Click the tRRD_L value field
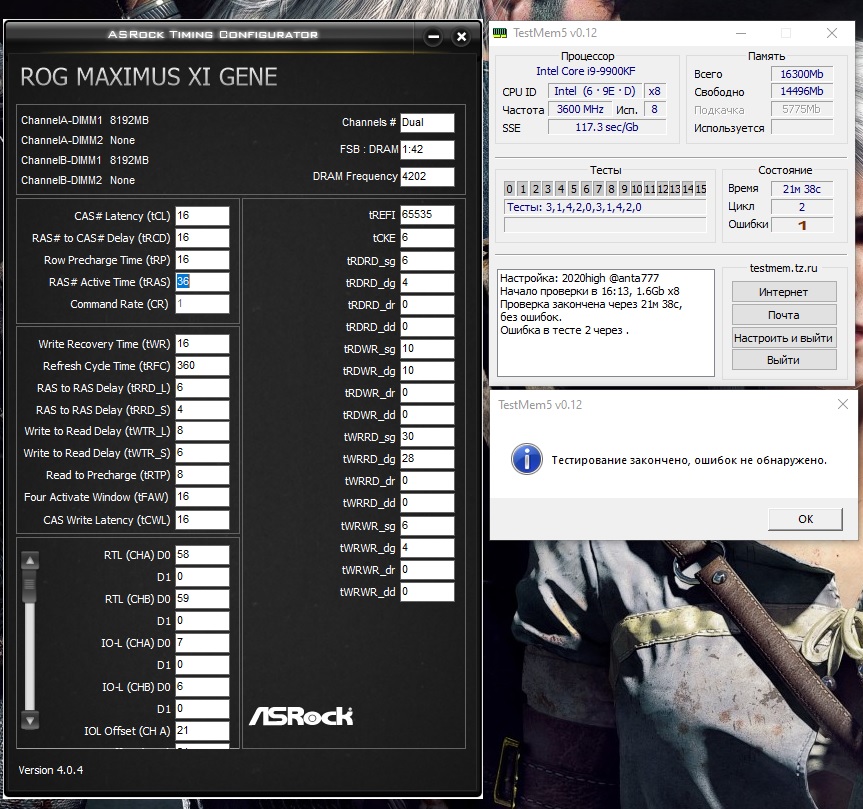The height and width of the screenshot is (809, 863). (202, 388)
